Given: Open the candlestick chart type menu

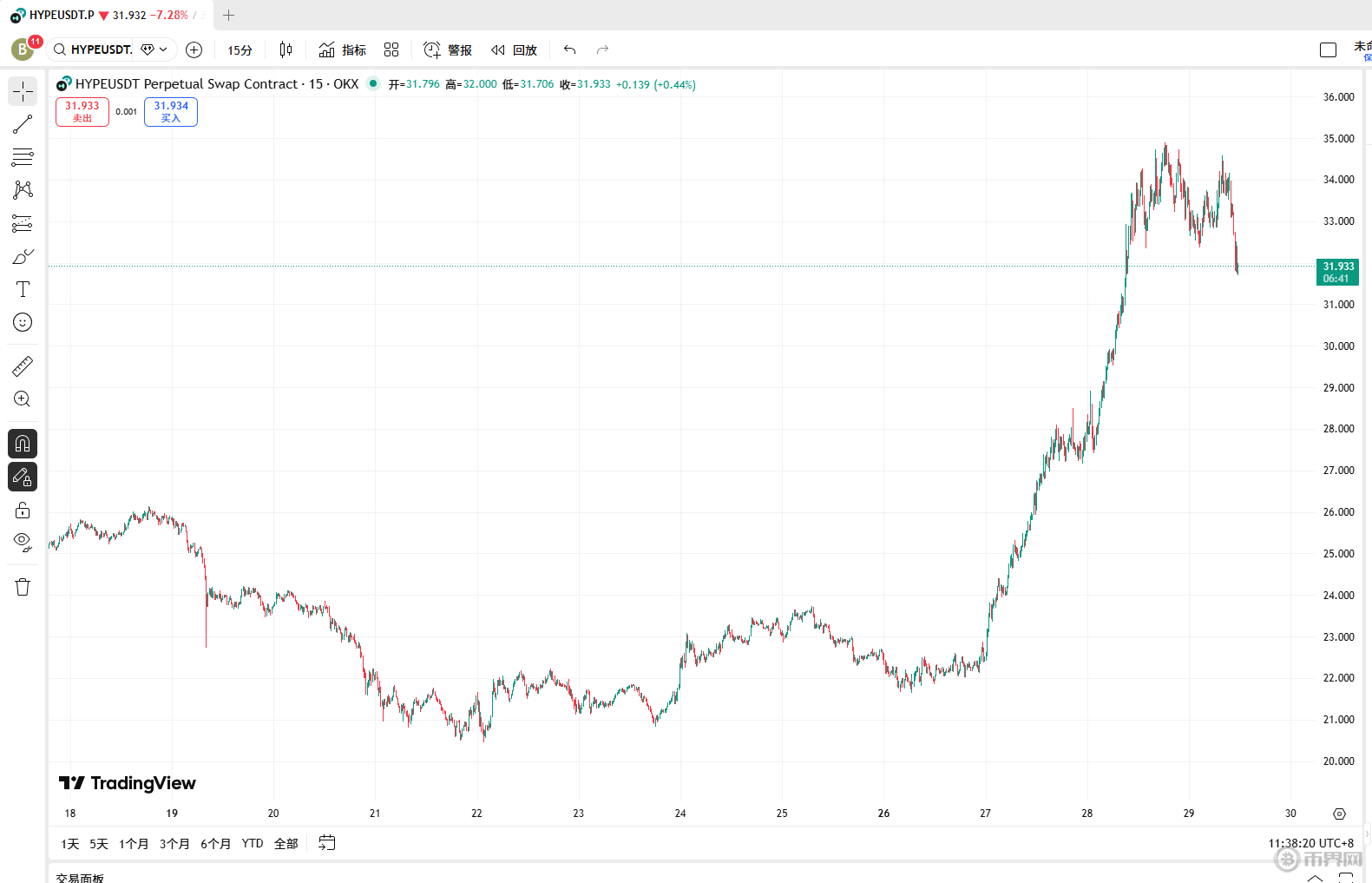Looking at the screenshot, I should coord(286,49).
